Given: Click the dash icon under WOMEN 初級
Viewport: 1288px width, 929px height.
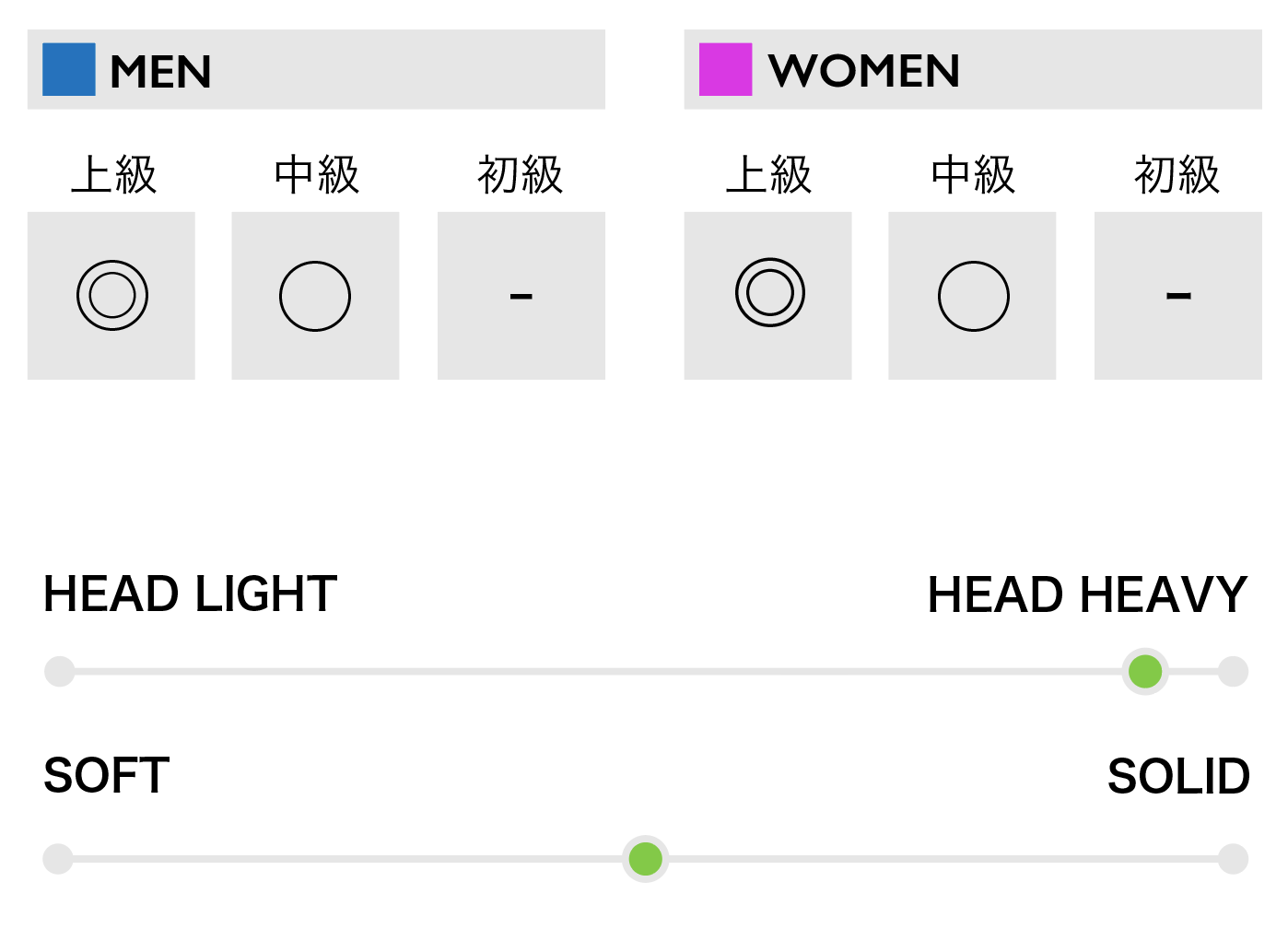Looking at the screenshot, I should point(1179,296).
